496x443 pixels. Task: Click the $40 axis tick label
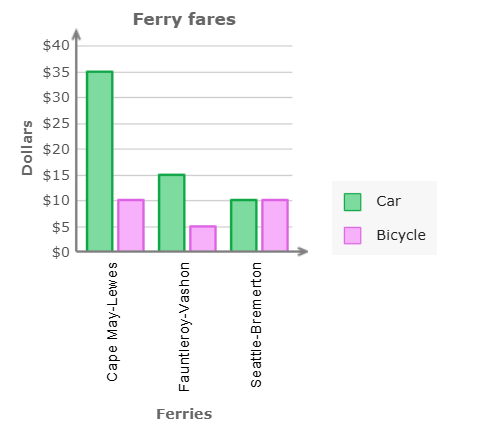pos(56,45)
